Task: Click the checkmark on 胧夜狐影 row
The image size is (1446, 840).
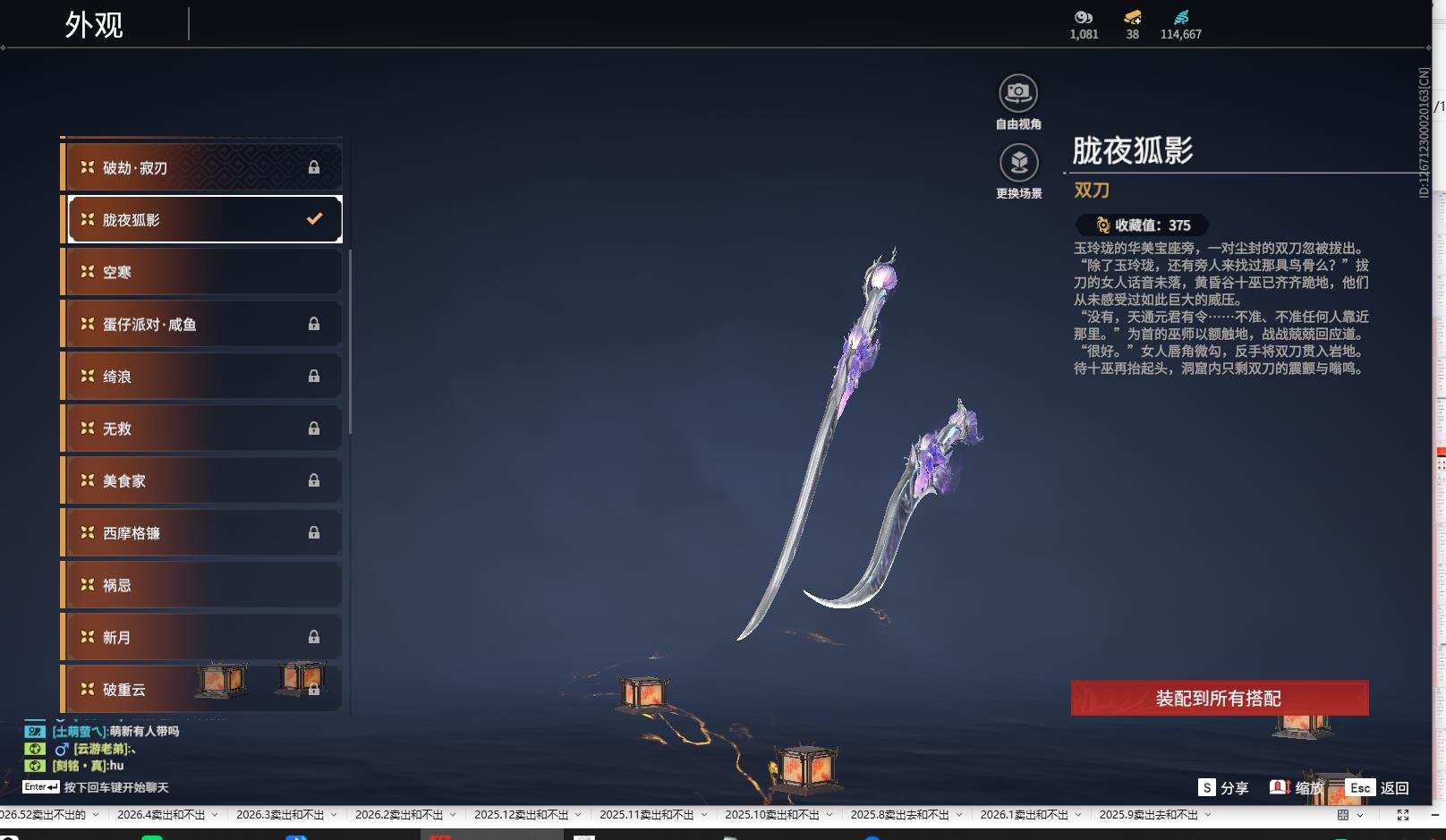Action: 315,218
